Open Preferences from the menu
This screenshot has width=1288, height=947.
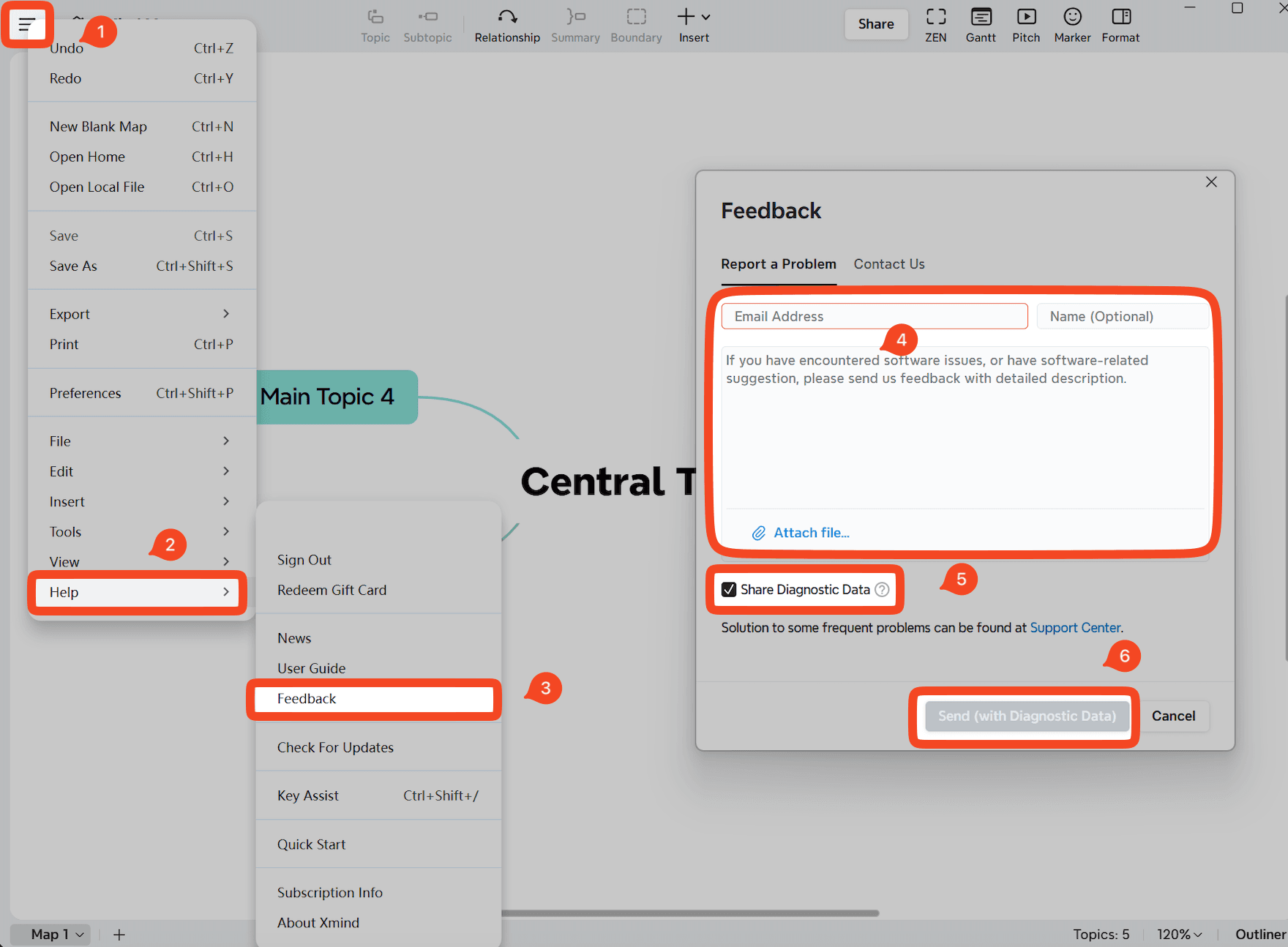pos(141,393)
